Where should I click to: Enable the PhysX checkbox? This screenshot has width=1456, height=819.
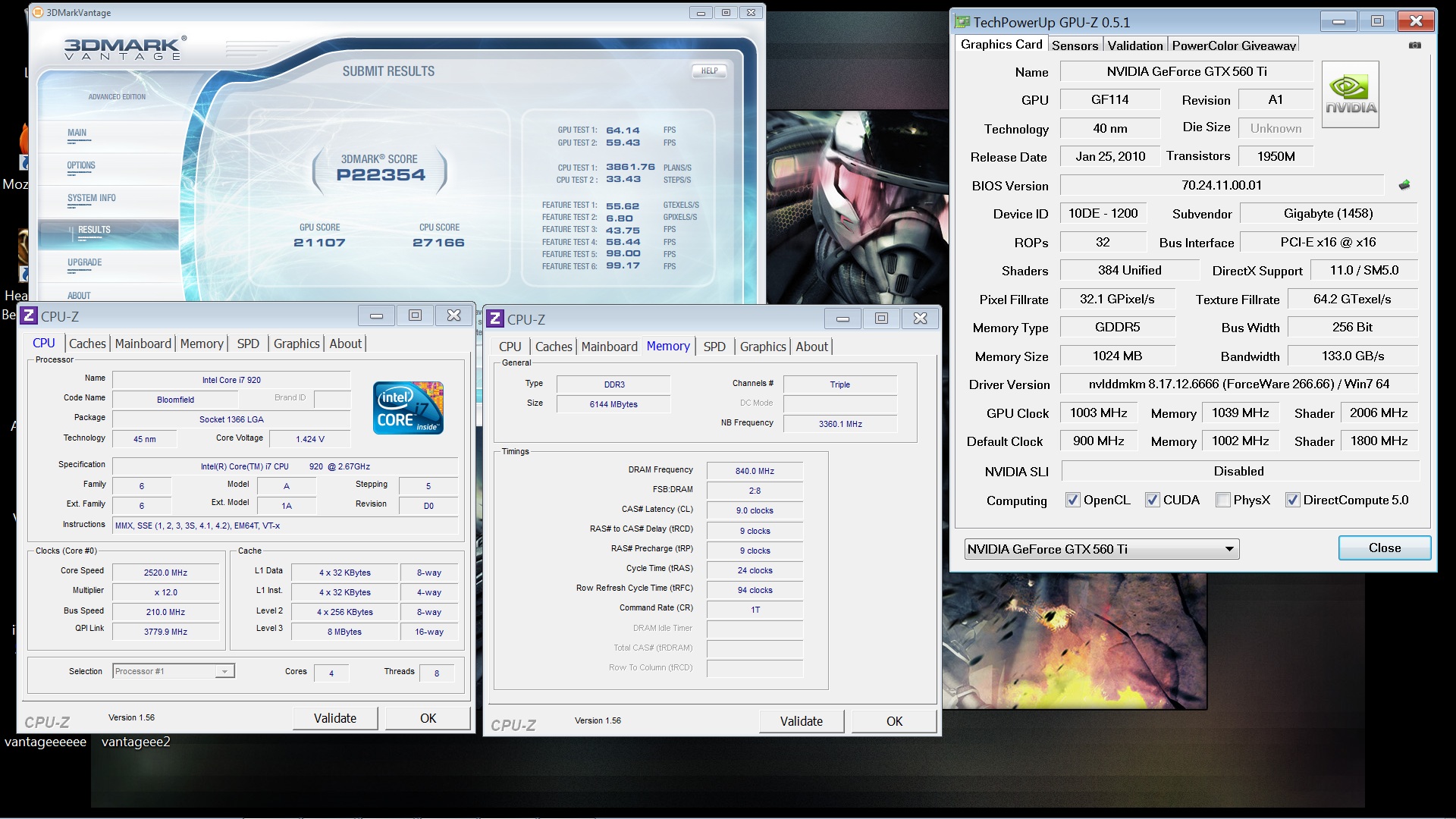(x=1222, y=500)
